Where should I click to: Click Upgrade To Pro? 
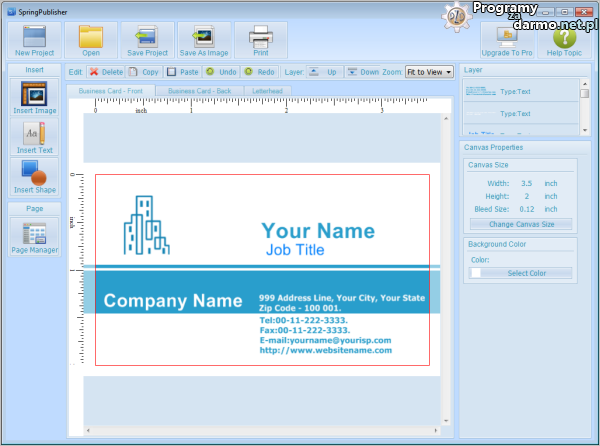coord(507,39)
